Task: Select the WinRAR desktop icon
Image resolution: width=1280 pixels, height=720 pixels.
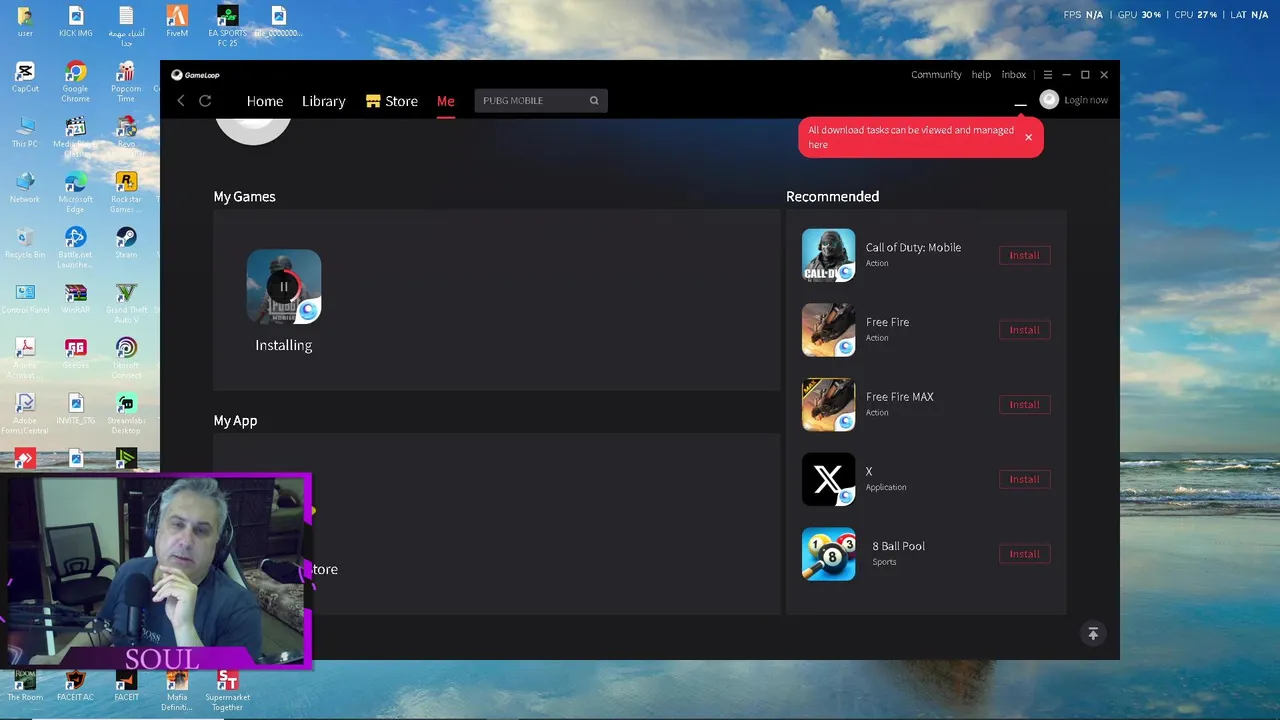Action: [75, 298]
